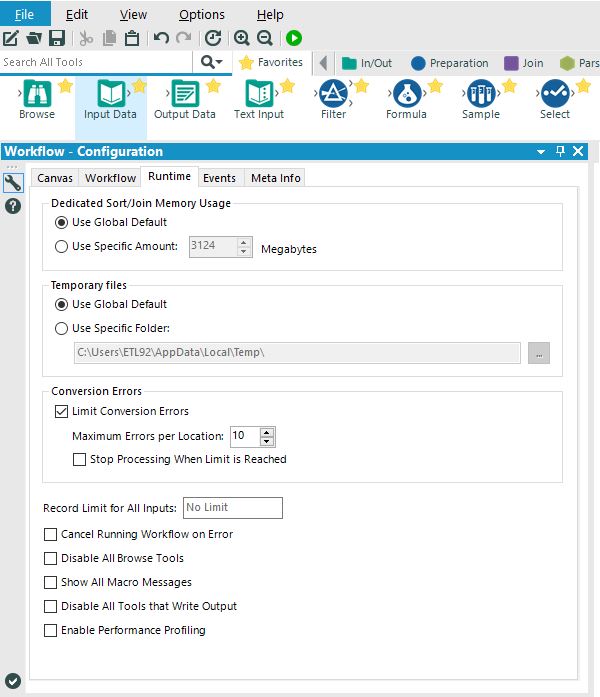The image size is (600, 697).
Task: Open help via question mark icon
Action: [13, 206]
